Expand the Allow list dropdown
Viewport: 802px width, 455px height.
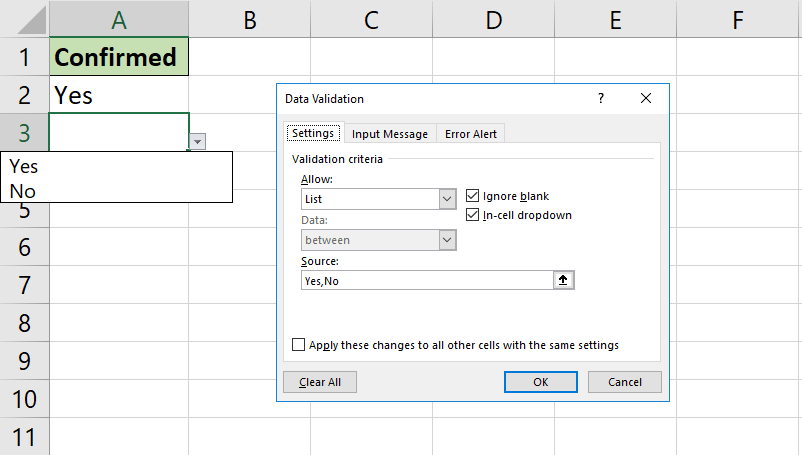(447, 199)
